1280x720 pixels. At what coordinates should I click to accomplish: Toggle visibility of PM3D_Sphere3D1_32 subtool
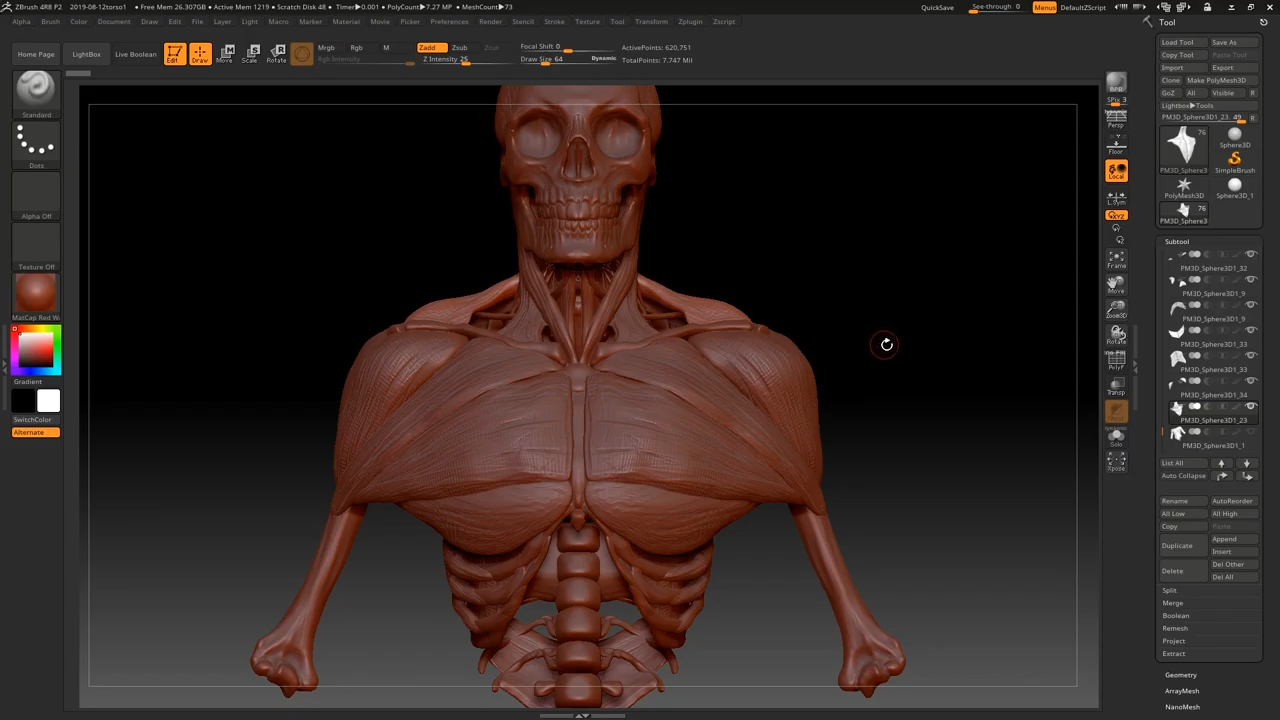pyautogui.click(x=1250, y=255)
